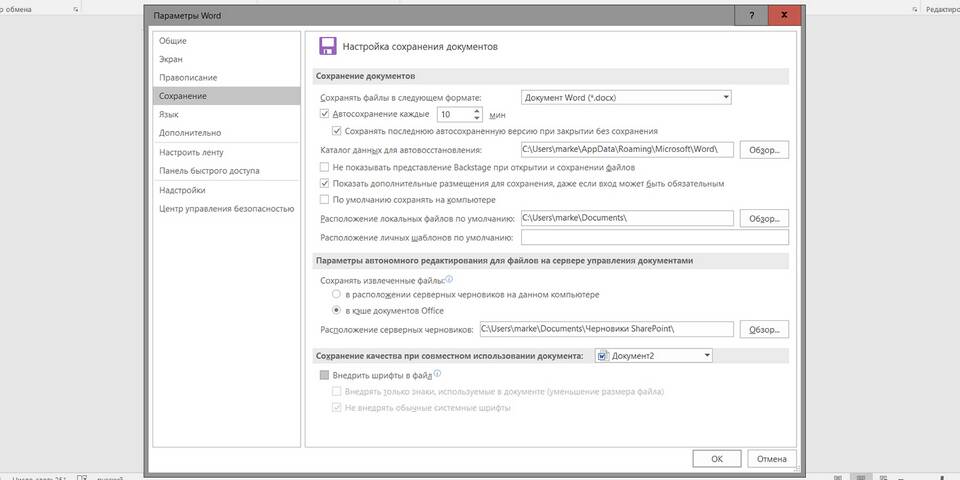Open Настроить ленту settings
Viewport: 960px width, 480px height.
point(226,152)
